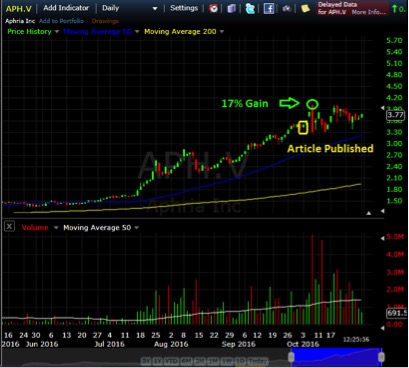Click the blue selected range in the navigator
Screen dimensions: 409x368
point(336,357)
